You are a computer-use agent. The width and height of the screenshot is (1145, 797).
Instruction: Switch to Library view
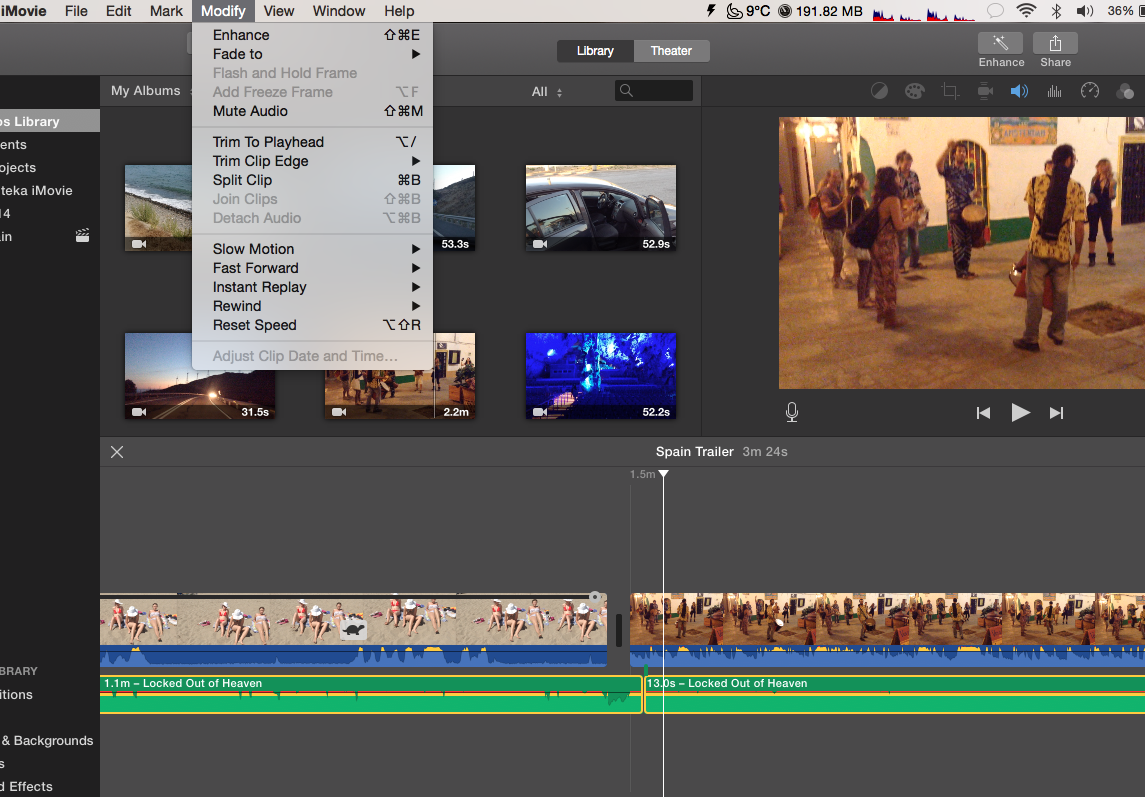pyautogui.click(x=595, y=50)
